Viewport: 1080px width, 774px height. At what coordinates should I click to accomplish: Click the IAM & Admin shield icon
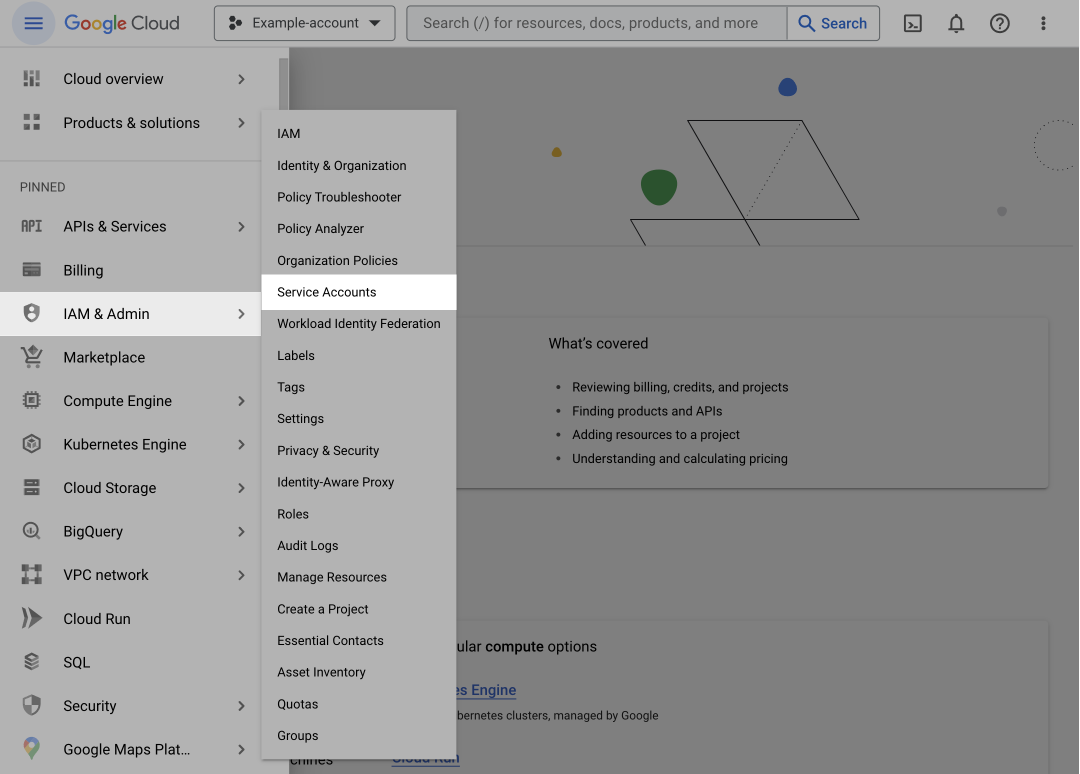tap(32, 313)
